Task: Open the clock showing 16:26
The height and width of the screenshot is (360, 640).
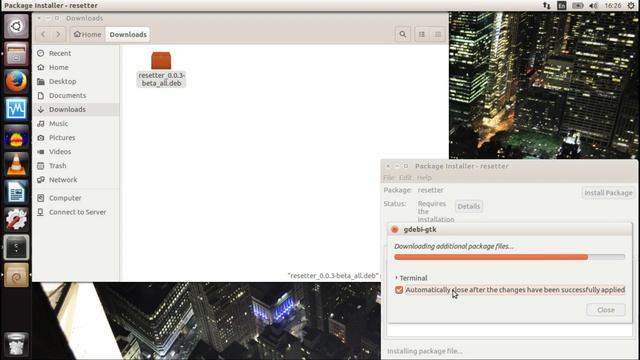Action: click(x=613, y=6)
